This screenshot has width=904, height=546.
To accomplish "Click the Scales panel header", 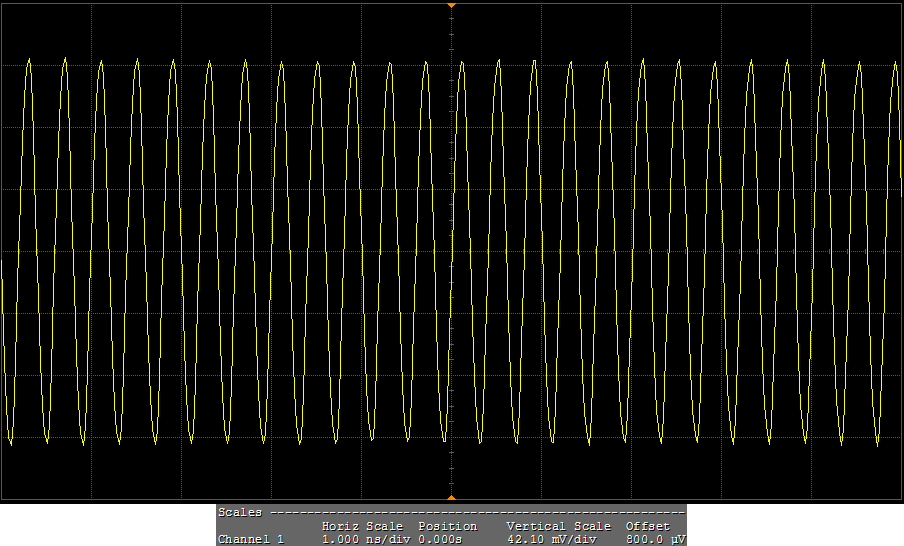I will 240,512.
